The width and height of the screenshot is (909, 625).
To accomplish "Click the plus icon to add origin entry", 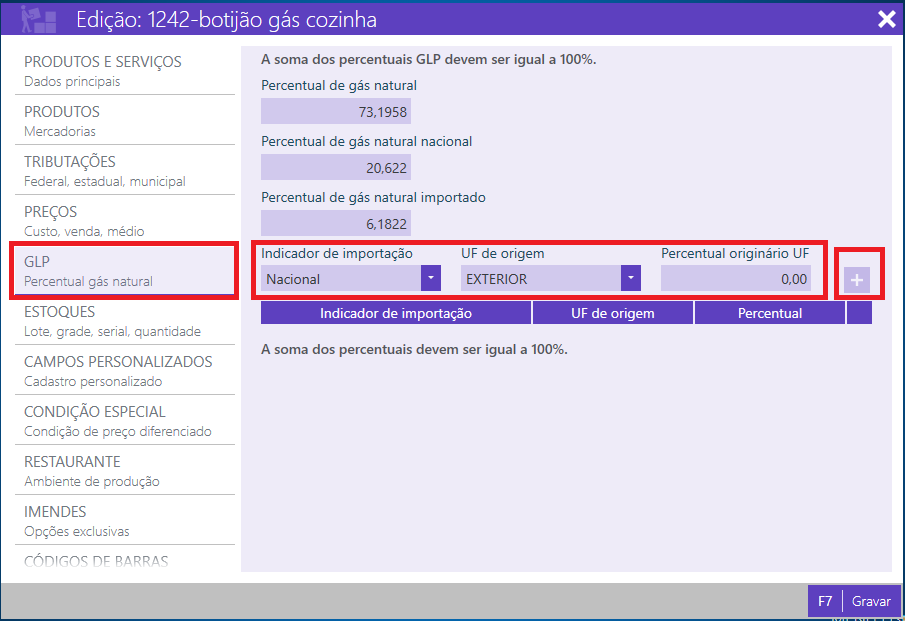I will pyautogui.click(x=856, y=281).
